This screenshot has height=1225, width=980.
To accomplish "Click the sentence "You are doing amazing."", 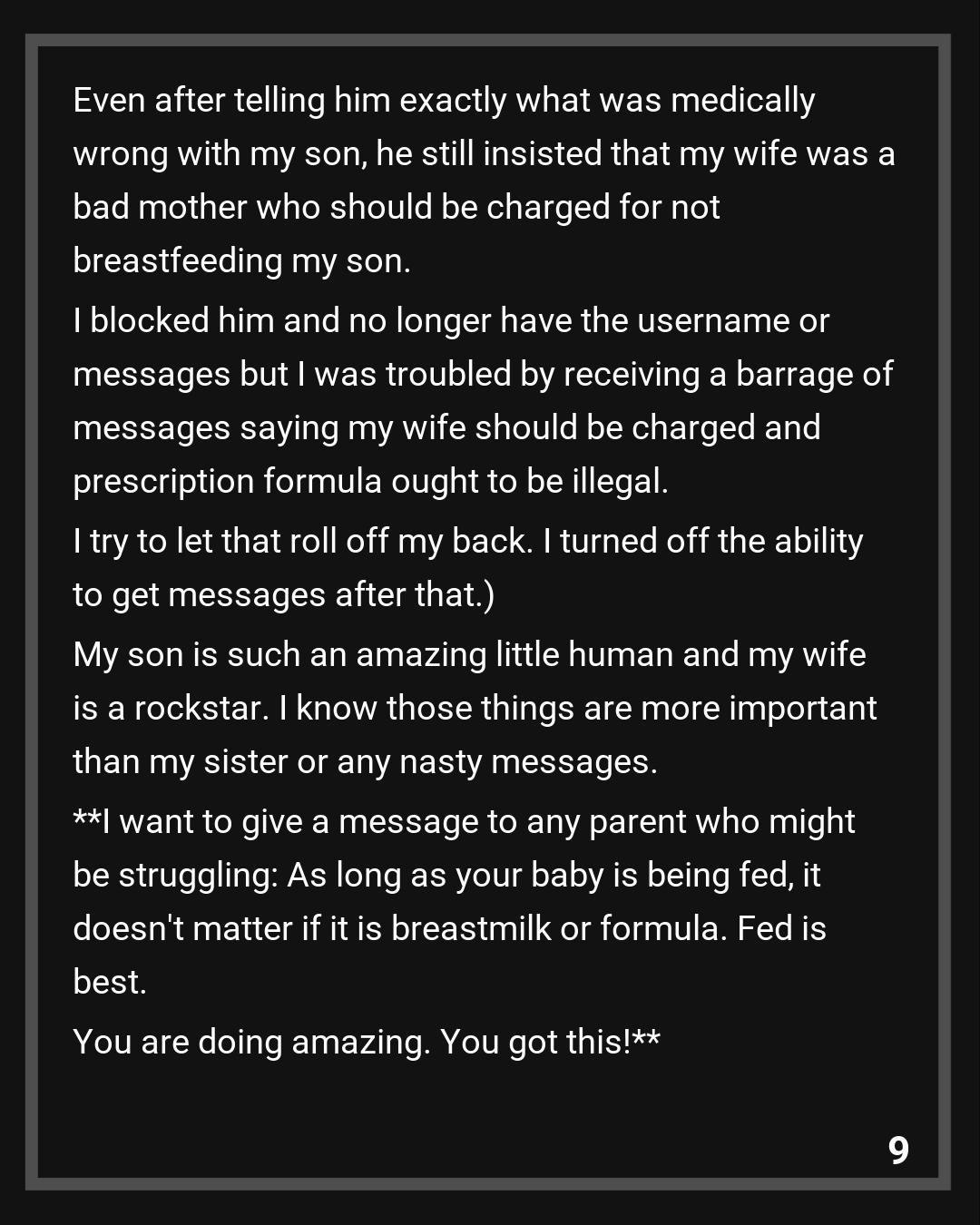I will tap(251, 1042).
